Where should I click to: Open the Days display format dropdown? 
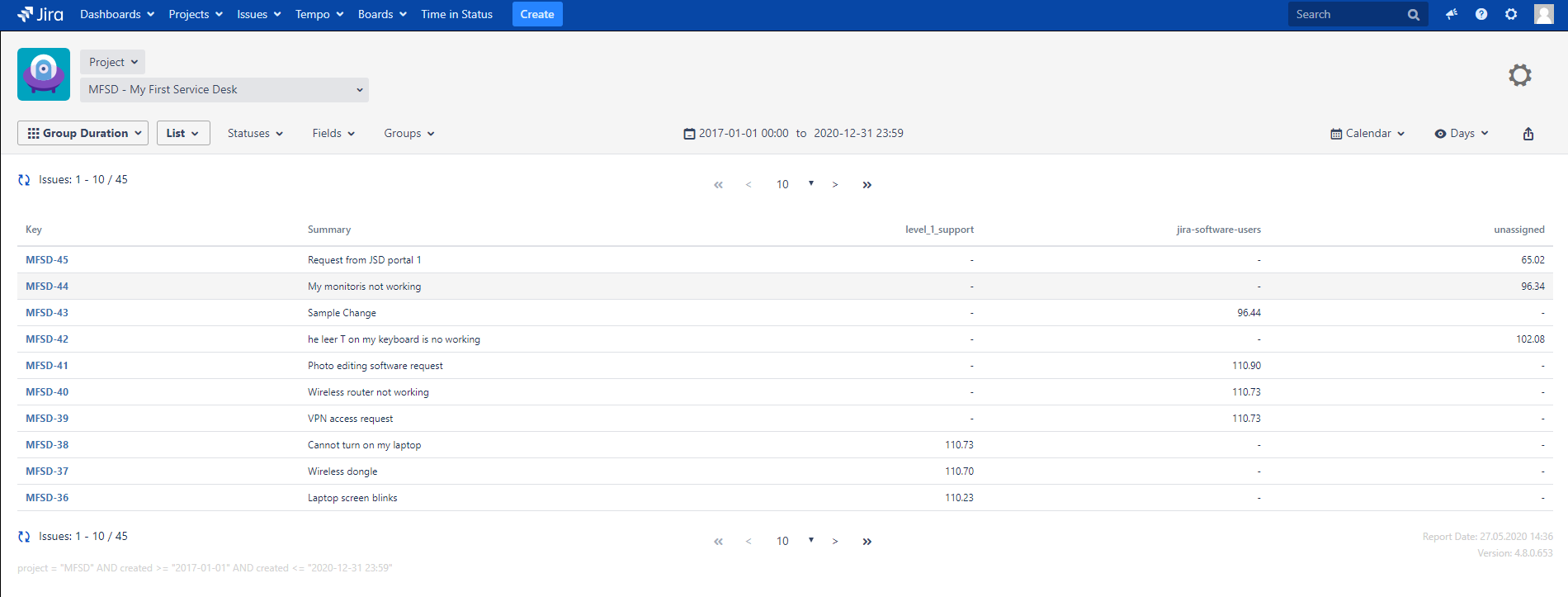point(1462,134)
